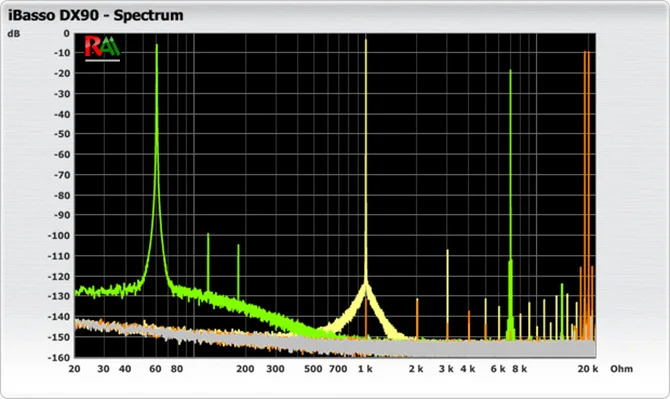This screenshot has height=399, width=670.
Task: Click the 200 frequency axis label
Action: 245,369
